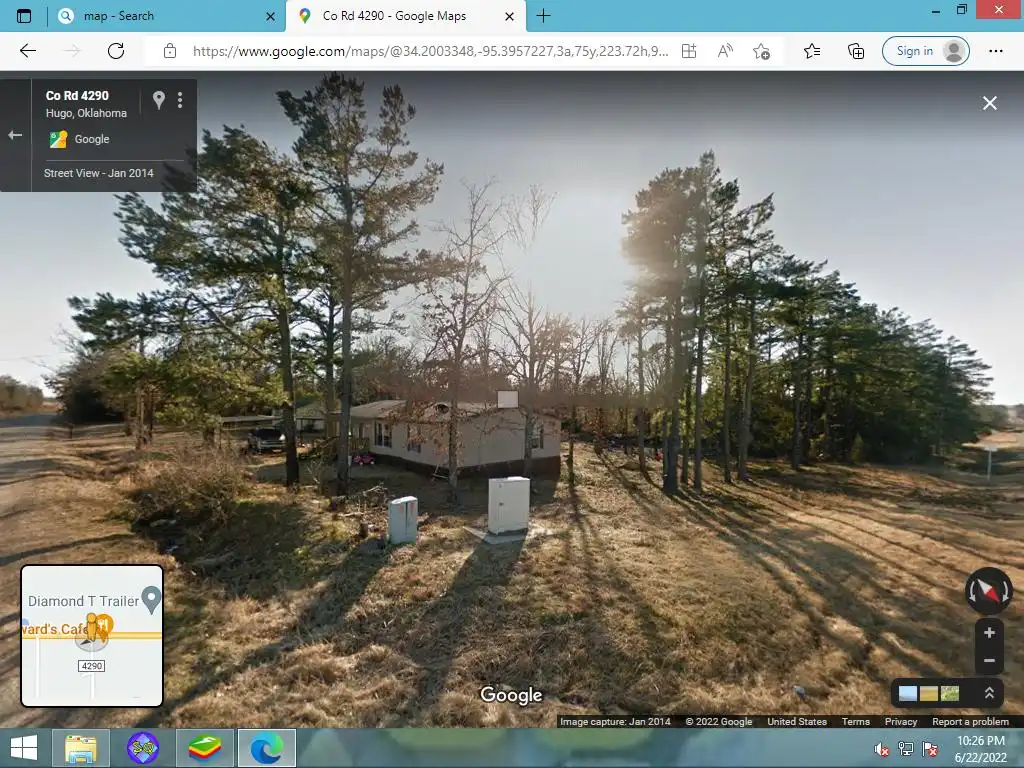1024x768 pixels.
Task: Add this page to favorites with star-plus icon
Action: click(x=761, y=51)
